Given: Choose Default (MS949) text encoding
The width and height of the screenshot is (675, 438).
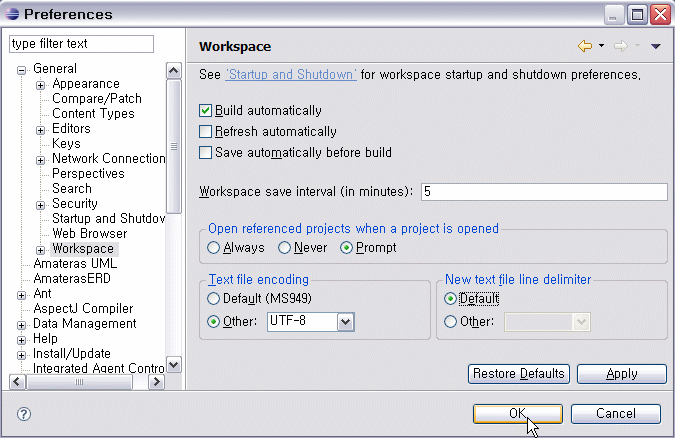Looking at the screenshot, I should tap(214, 298).
